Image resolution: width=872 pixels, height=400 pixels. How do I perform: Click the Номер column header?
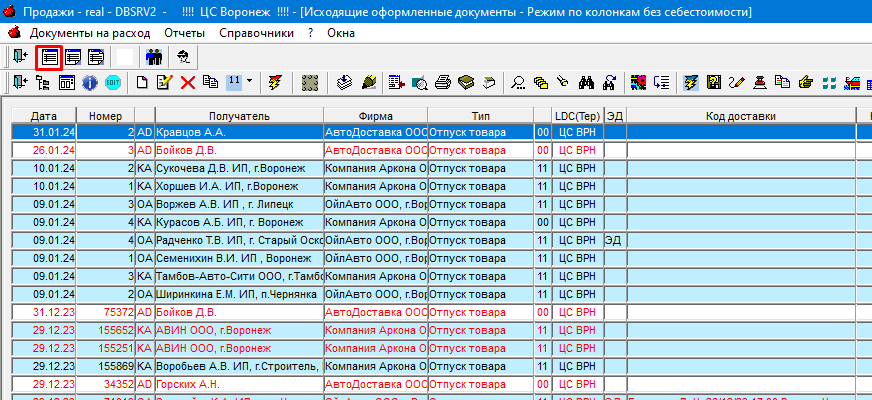click(105, 116)
